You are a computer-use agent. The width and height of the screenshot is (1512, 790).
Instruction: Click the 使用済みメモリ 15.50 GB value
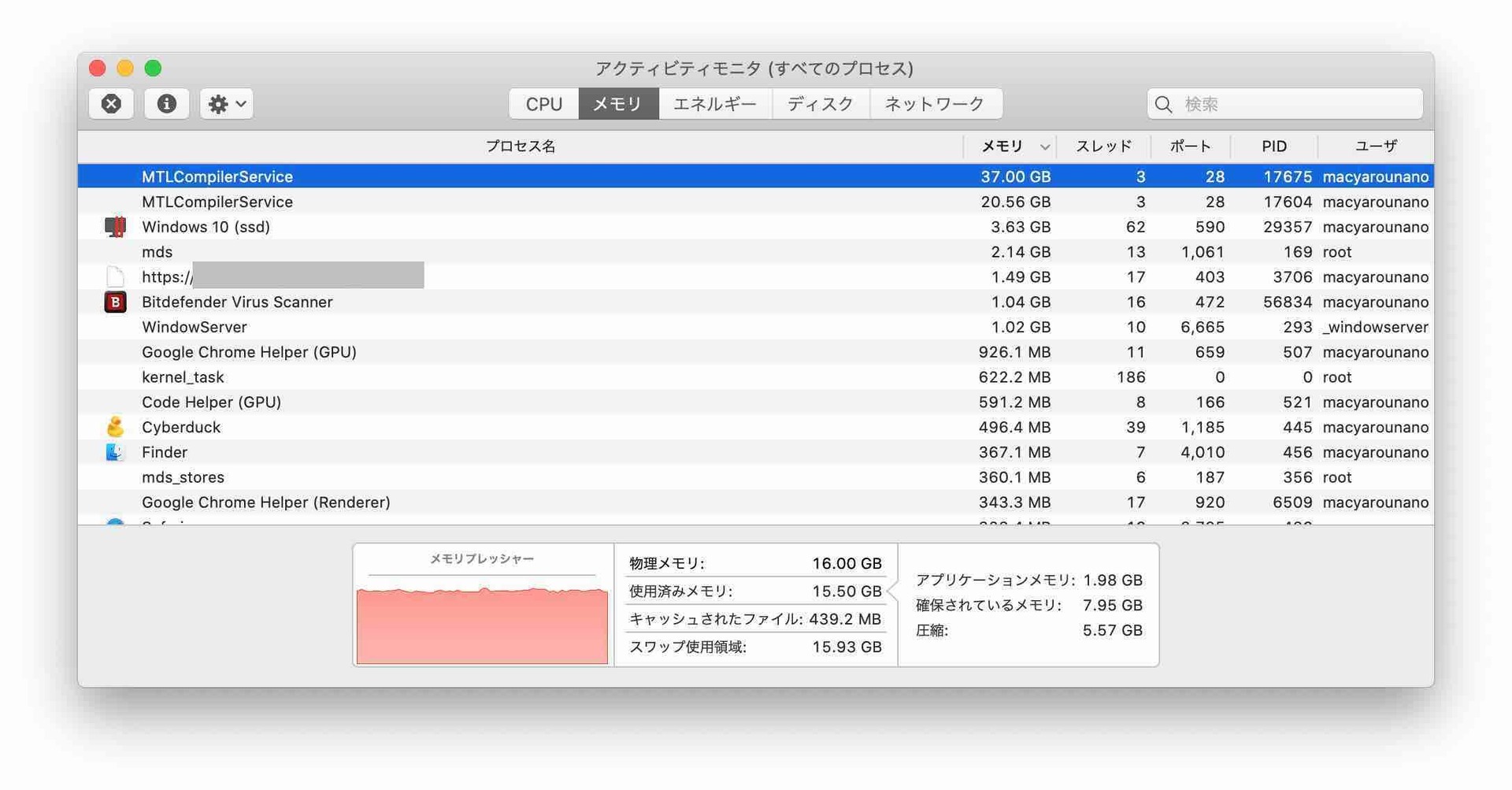pos(847,591)
